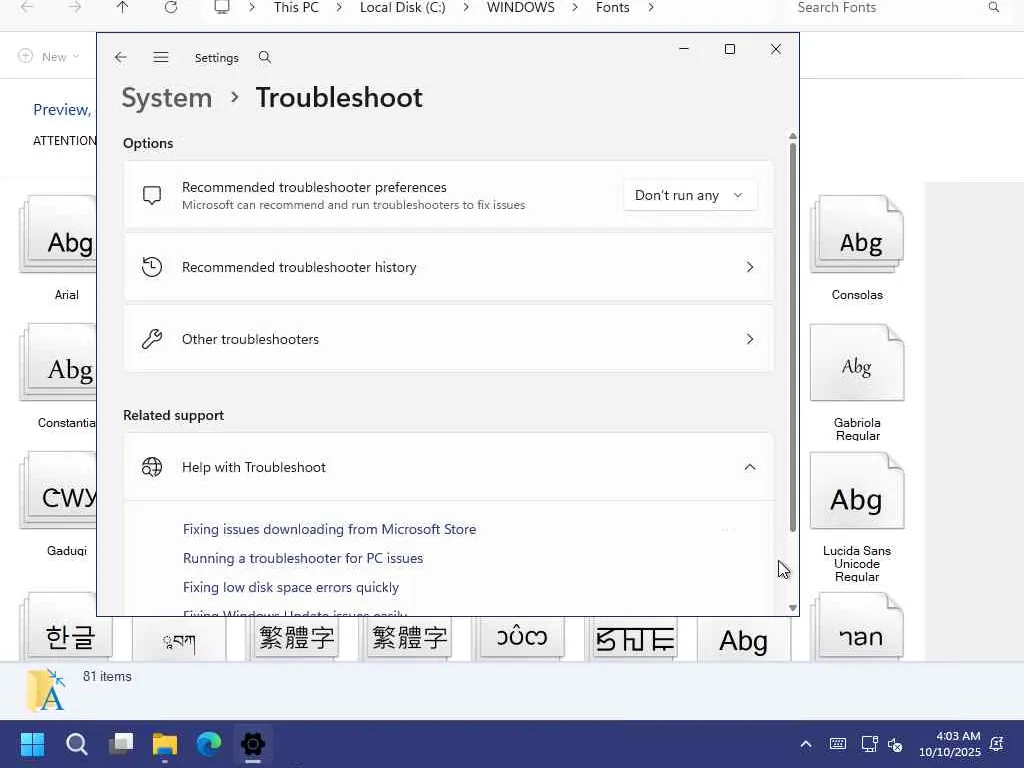
Task: Open notifications bell on taskbar
Action: pyautogui.click(x=997, y=744)
